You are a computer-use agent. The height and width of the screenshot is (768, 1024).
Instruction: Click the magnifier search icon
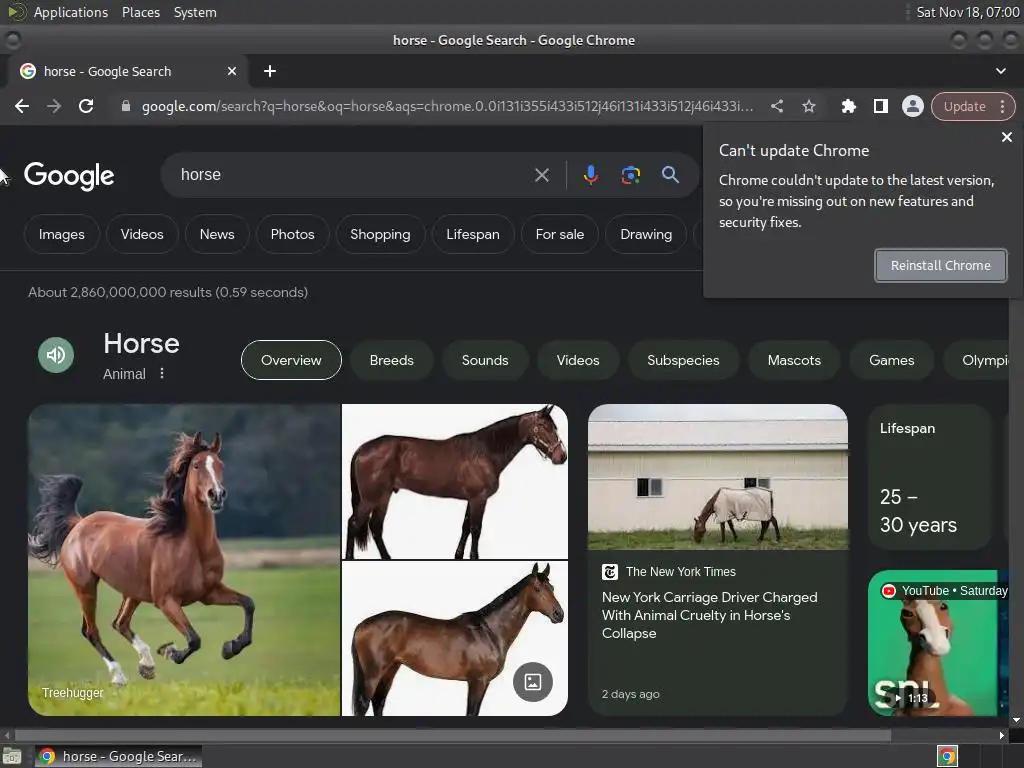pos(670,174)
